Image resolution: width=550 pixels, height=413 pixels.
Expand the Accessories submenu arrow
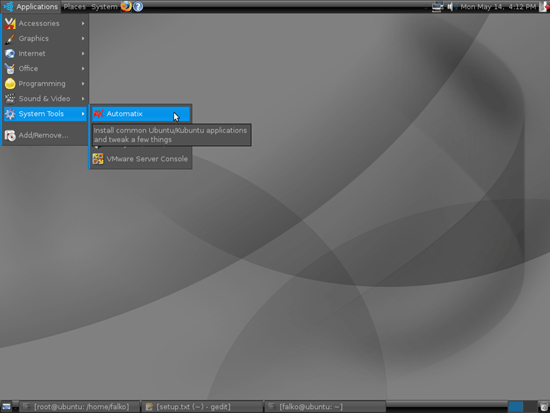tap(83, 24)
